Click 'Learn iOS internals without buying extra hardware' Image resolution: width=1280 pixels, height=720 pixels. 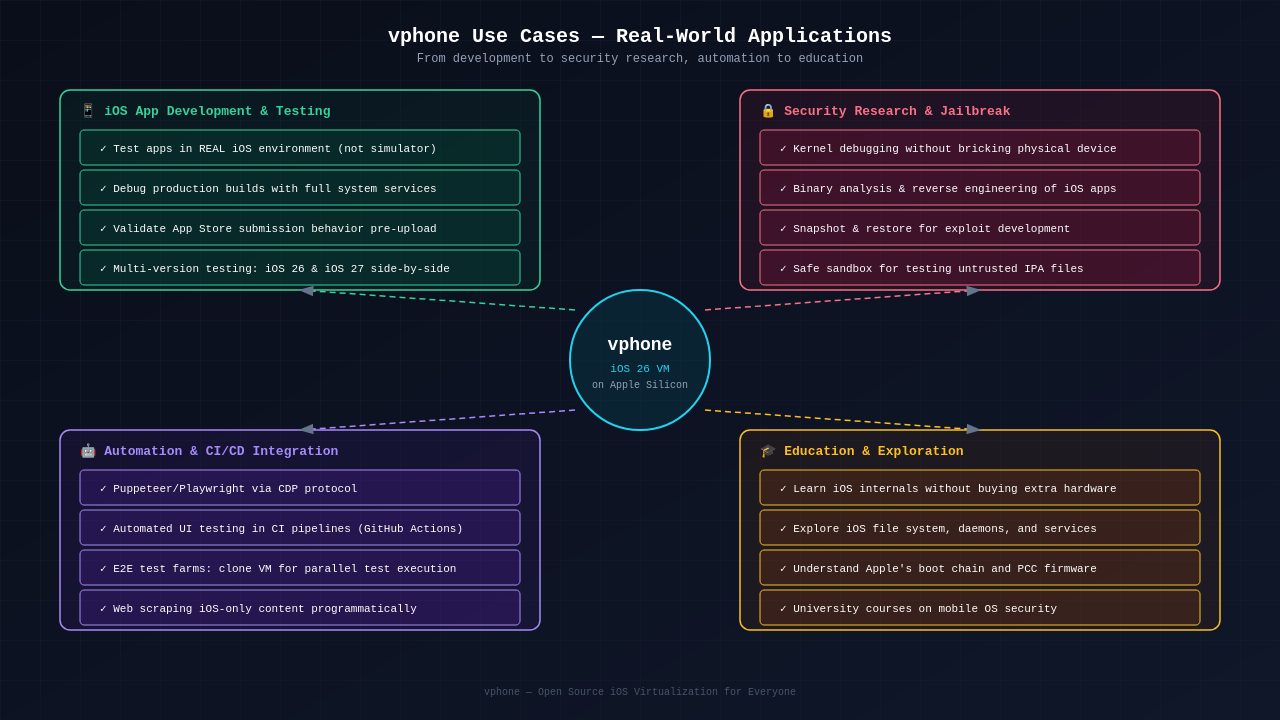980,488
